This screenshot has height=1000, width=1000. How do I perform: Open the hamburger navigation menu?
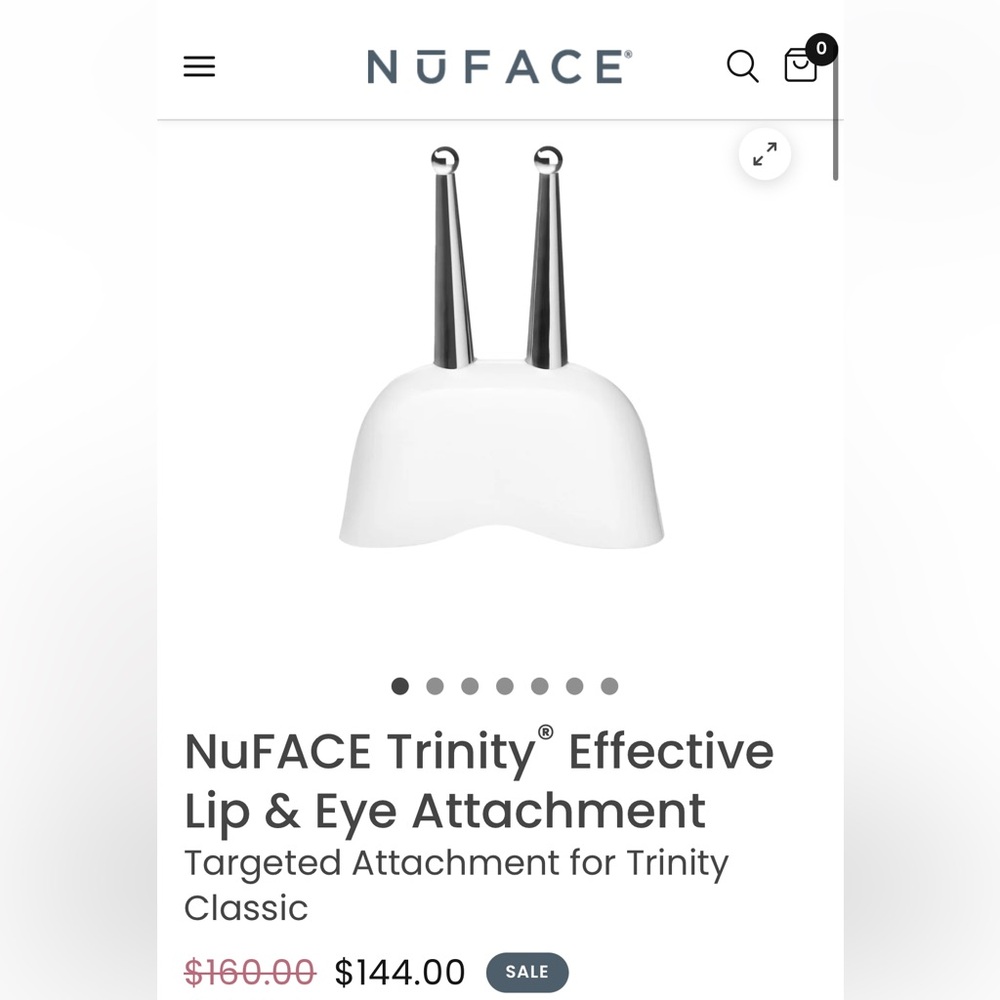click(198, 67)
